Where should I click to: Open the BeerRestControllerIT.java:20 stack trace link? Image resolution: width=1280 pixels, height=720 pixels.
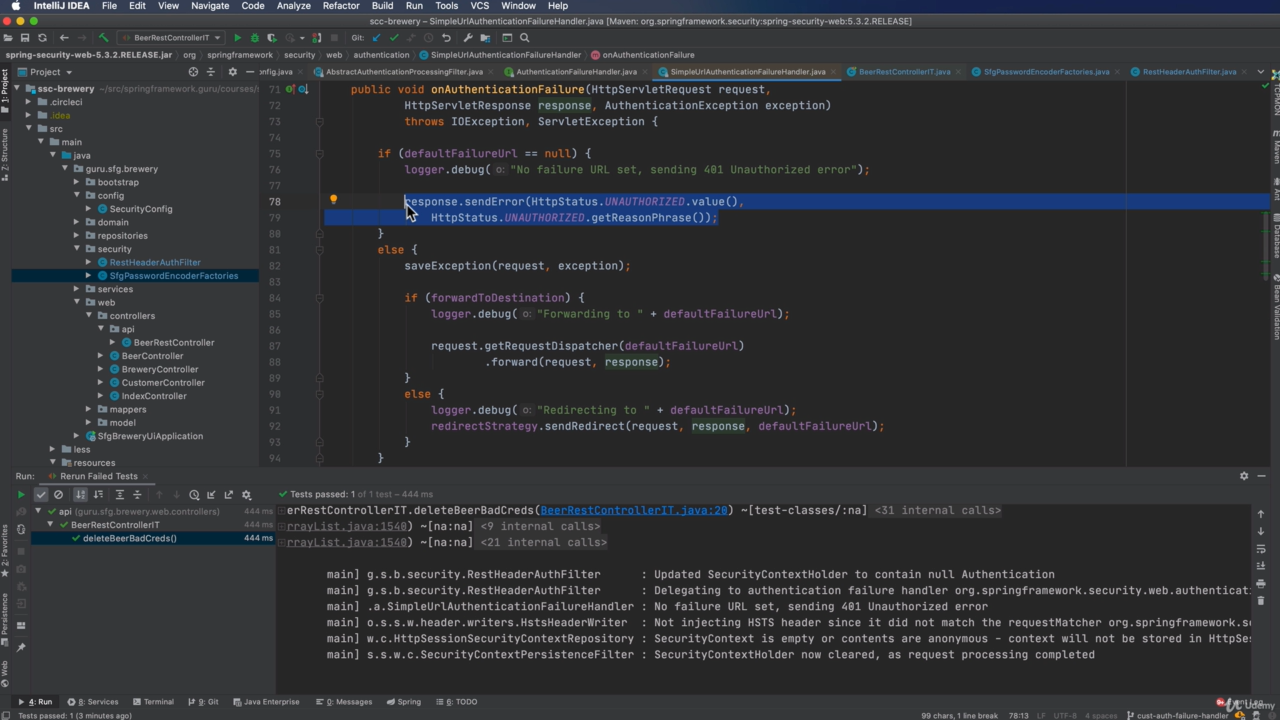(634, 510)
